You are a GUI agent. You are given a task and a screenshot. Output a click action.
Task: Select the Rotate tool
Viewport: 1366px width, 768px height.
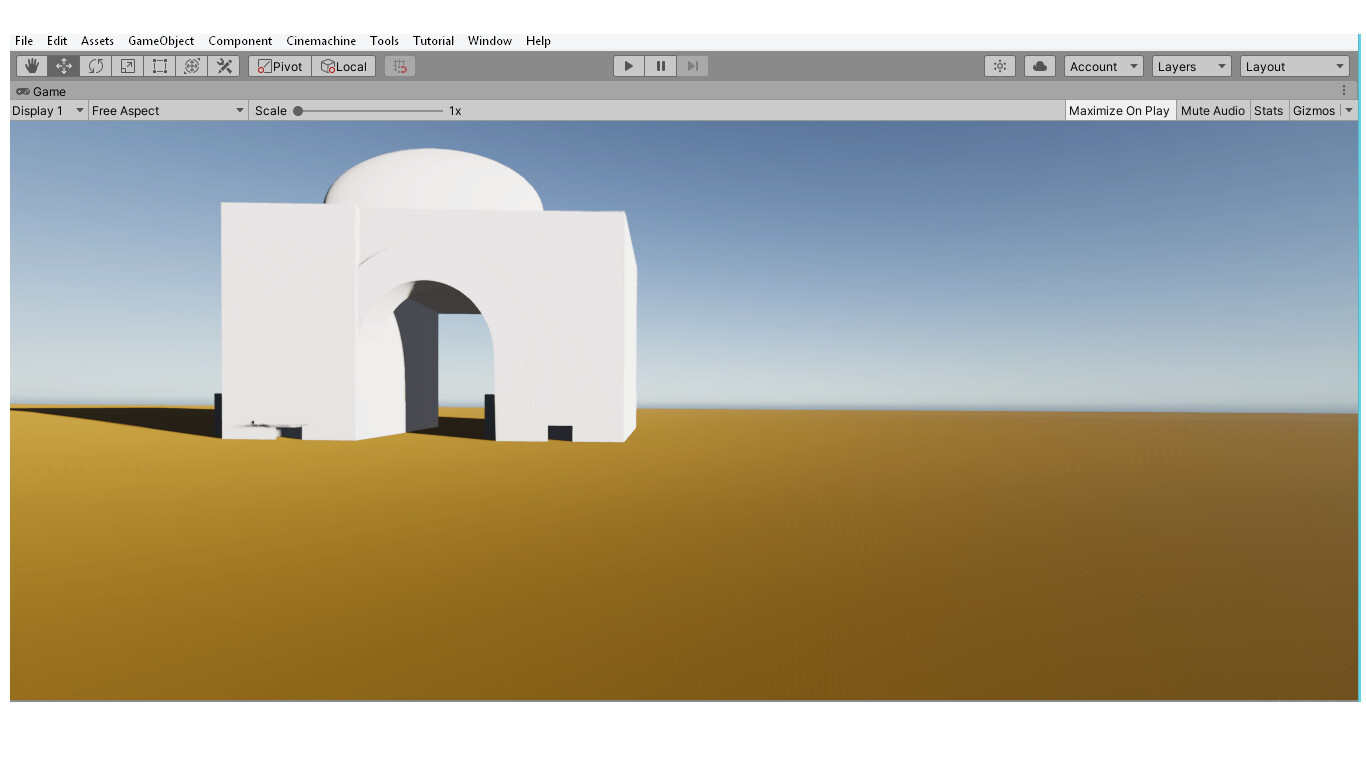click(96, 66)
